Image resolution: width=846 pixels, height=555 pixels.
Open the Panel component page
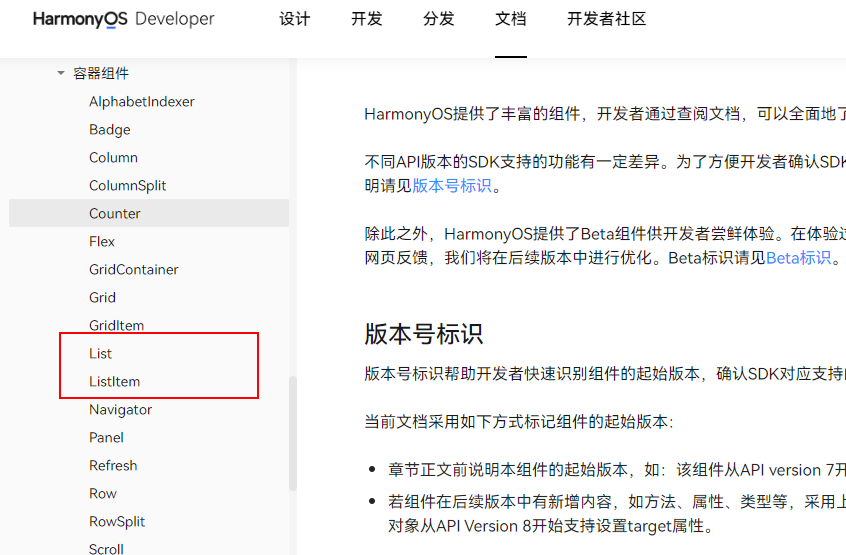coord(106,437)
